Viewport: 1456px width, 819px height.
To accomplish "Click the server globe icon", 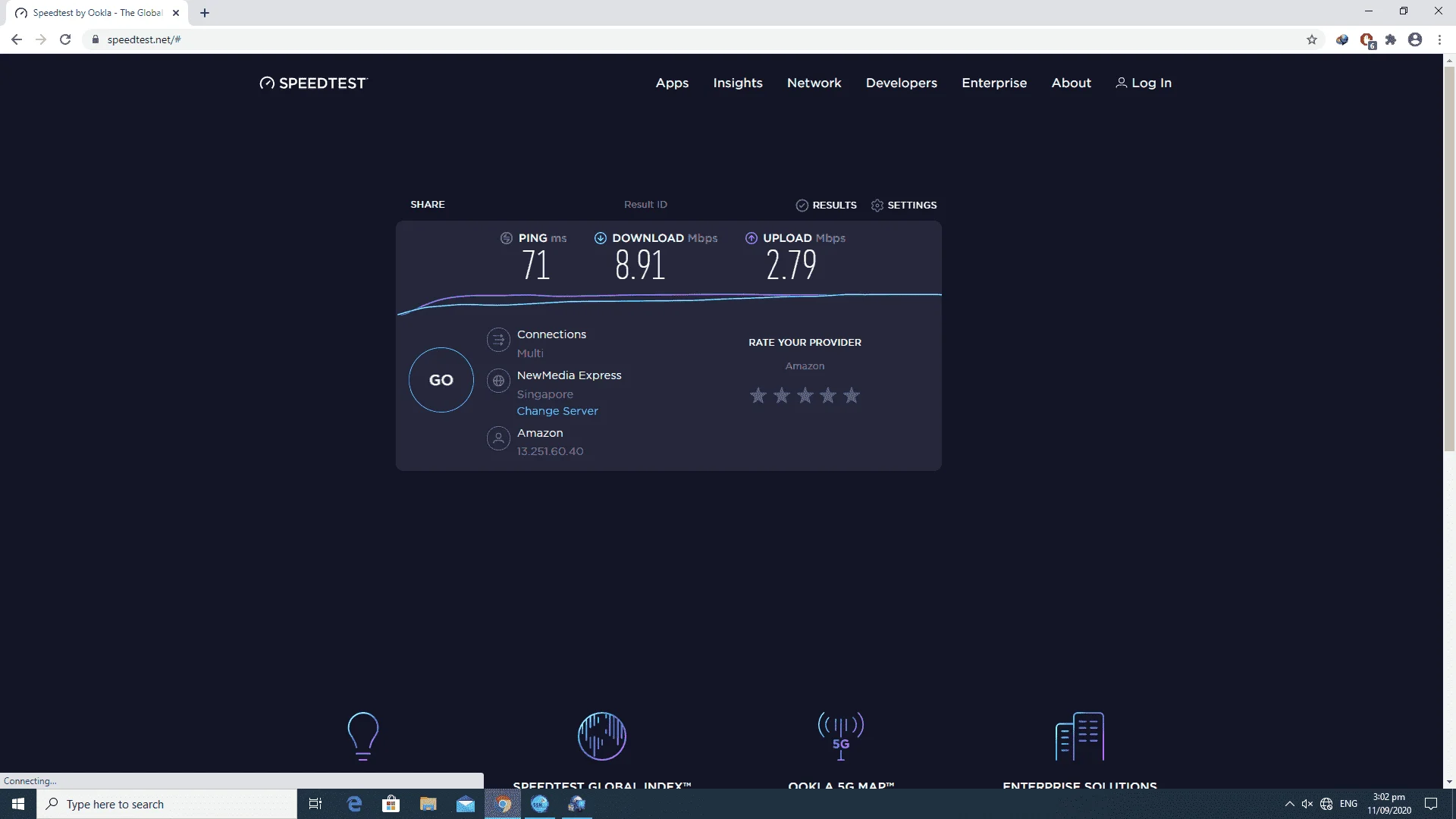I will (498, 381).
